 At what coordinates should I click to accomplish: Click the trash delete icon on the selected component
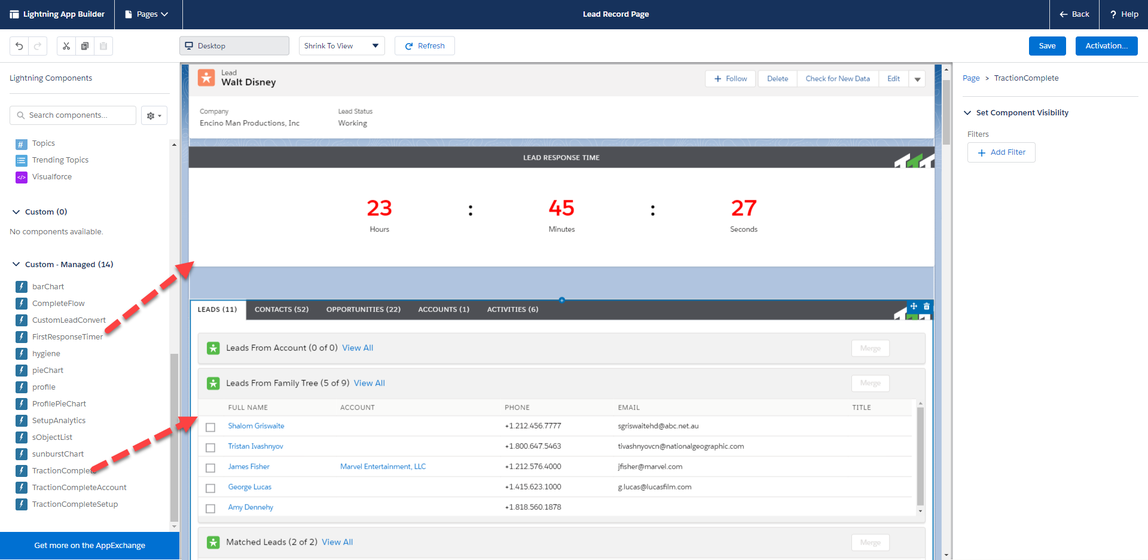(x=927, y=306)
